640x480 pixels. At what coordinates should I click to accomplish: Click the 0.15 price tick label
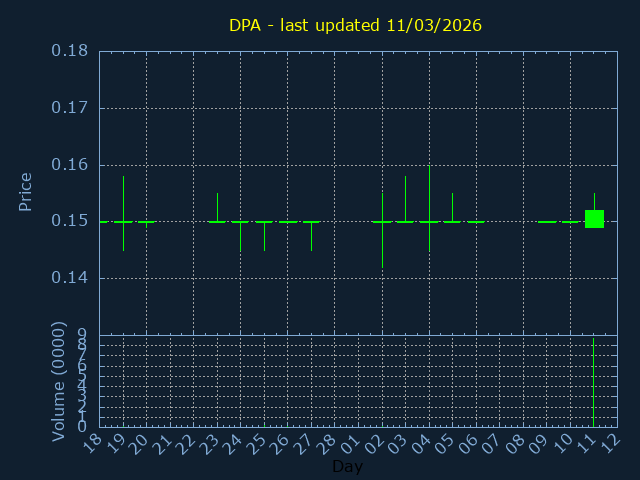pyautogui.click(x=68, y=221)
